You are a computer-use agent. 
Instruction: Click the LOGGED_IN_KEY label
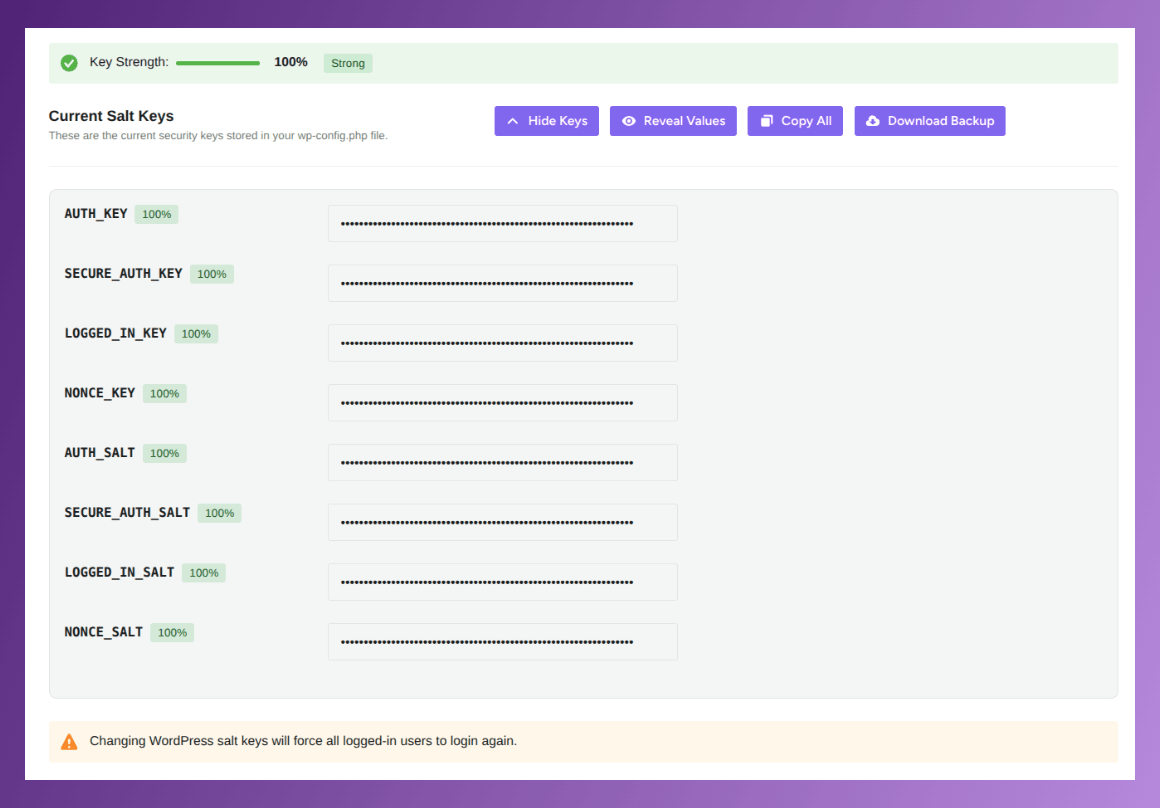pyautogui.click(x=115, y=334)
